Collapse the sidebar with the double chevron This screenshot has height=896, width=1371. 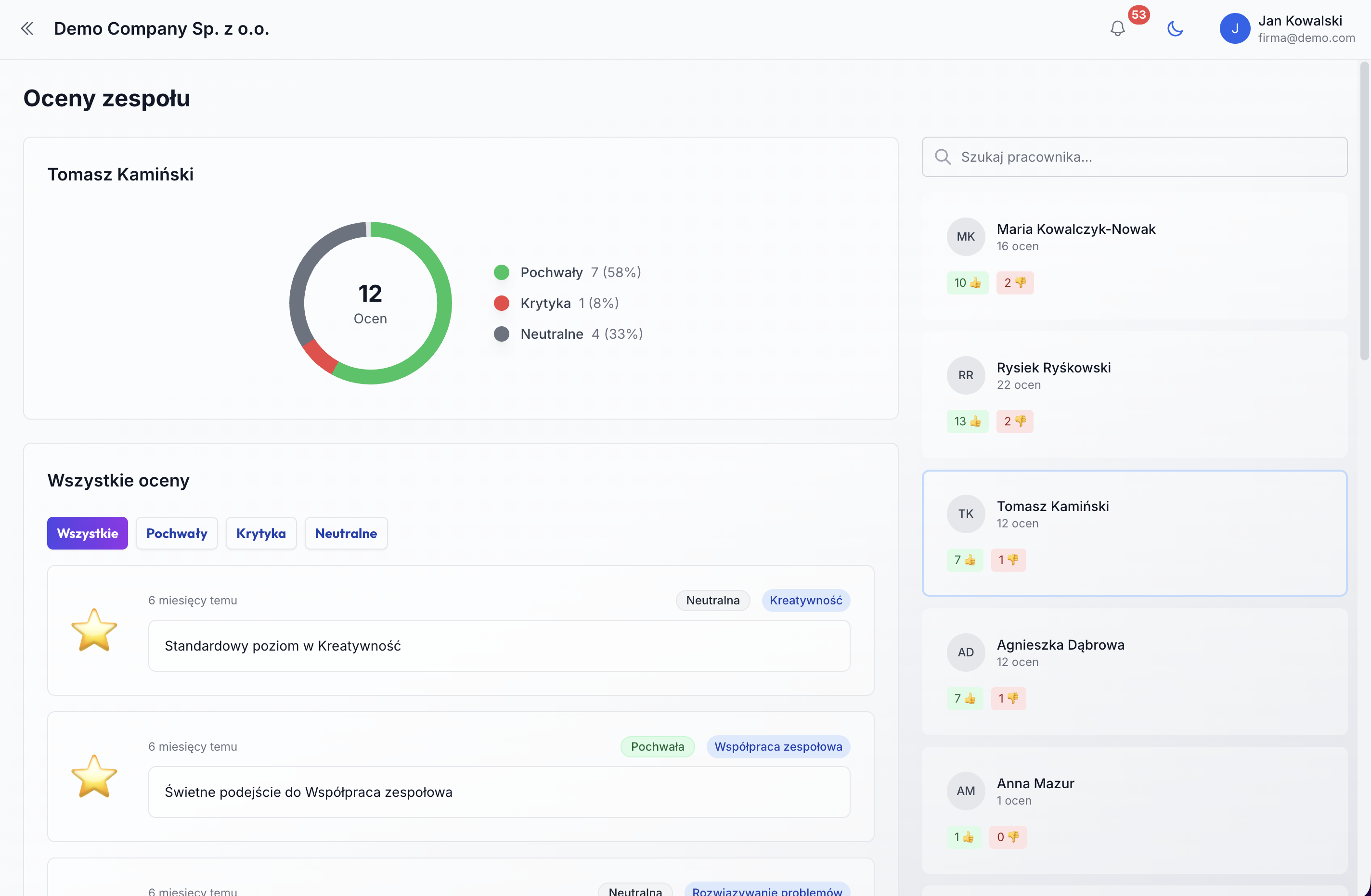click(x=27, y=28)
